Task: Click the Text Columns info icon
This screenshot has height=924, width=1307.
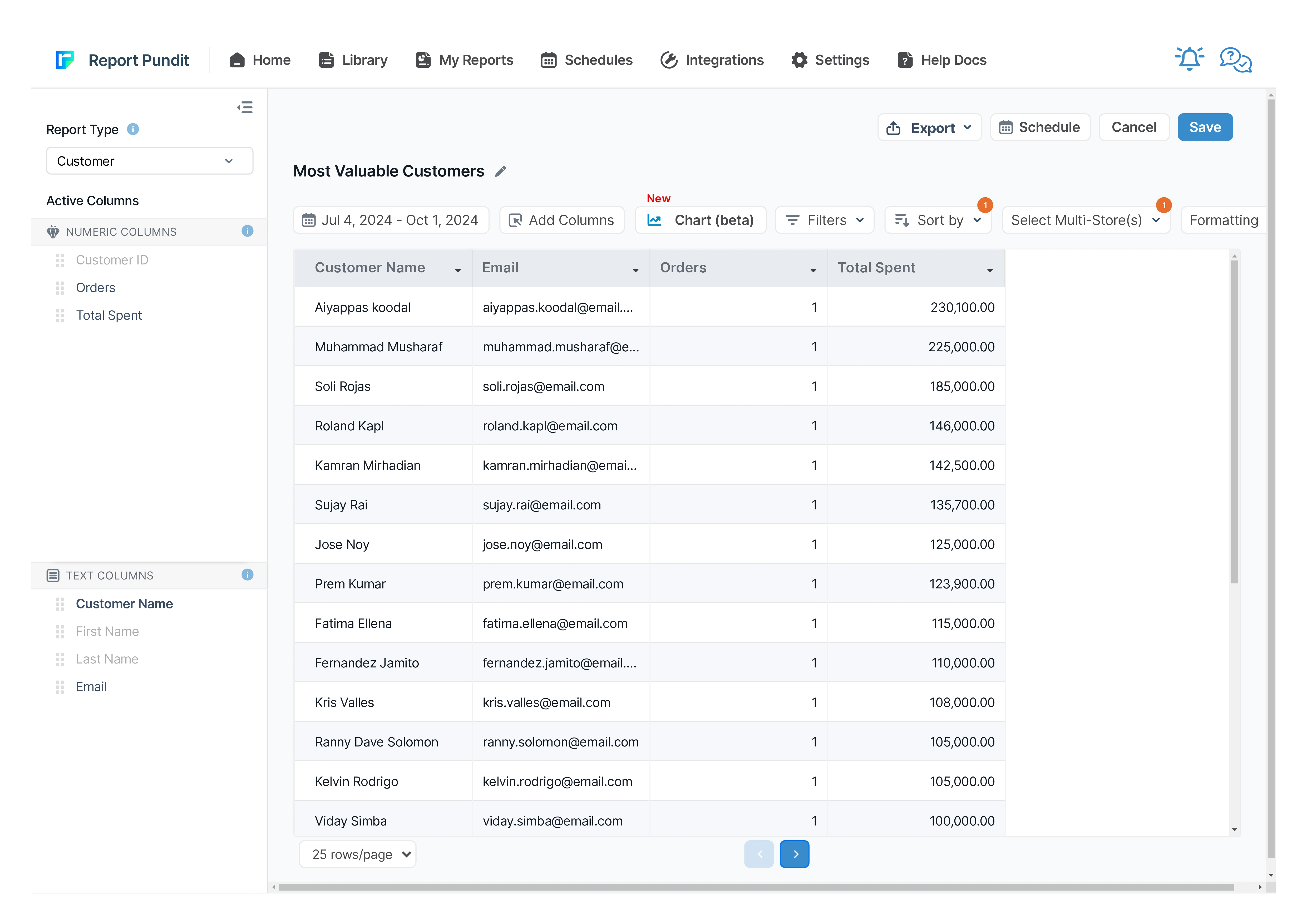Action: 247,575
